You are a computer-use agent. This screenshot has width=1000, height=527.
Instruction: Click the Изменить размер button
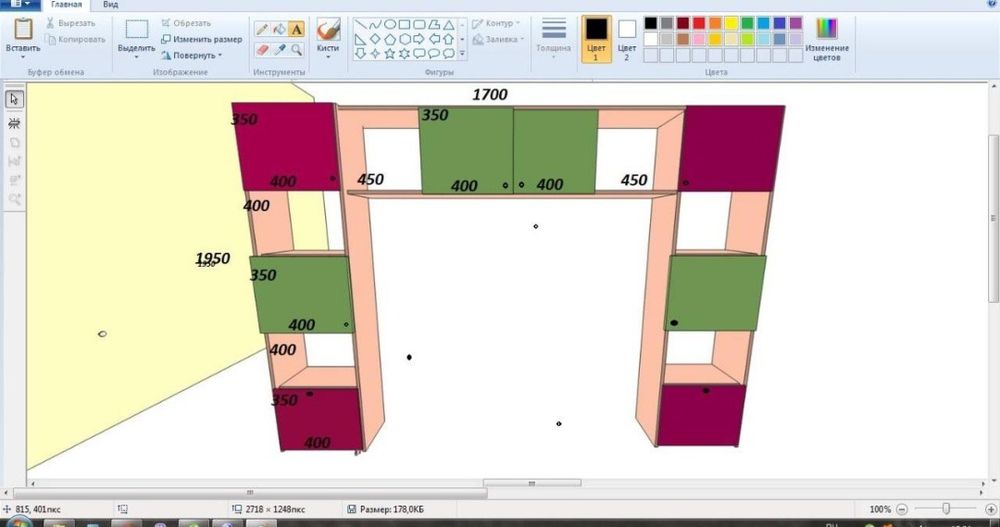pyautogui.click(x=202, y=40)
